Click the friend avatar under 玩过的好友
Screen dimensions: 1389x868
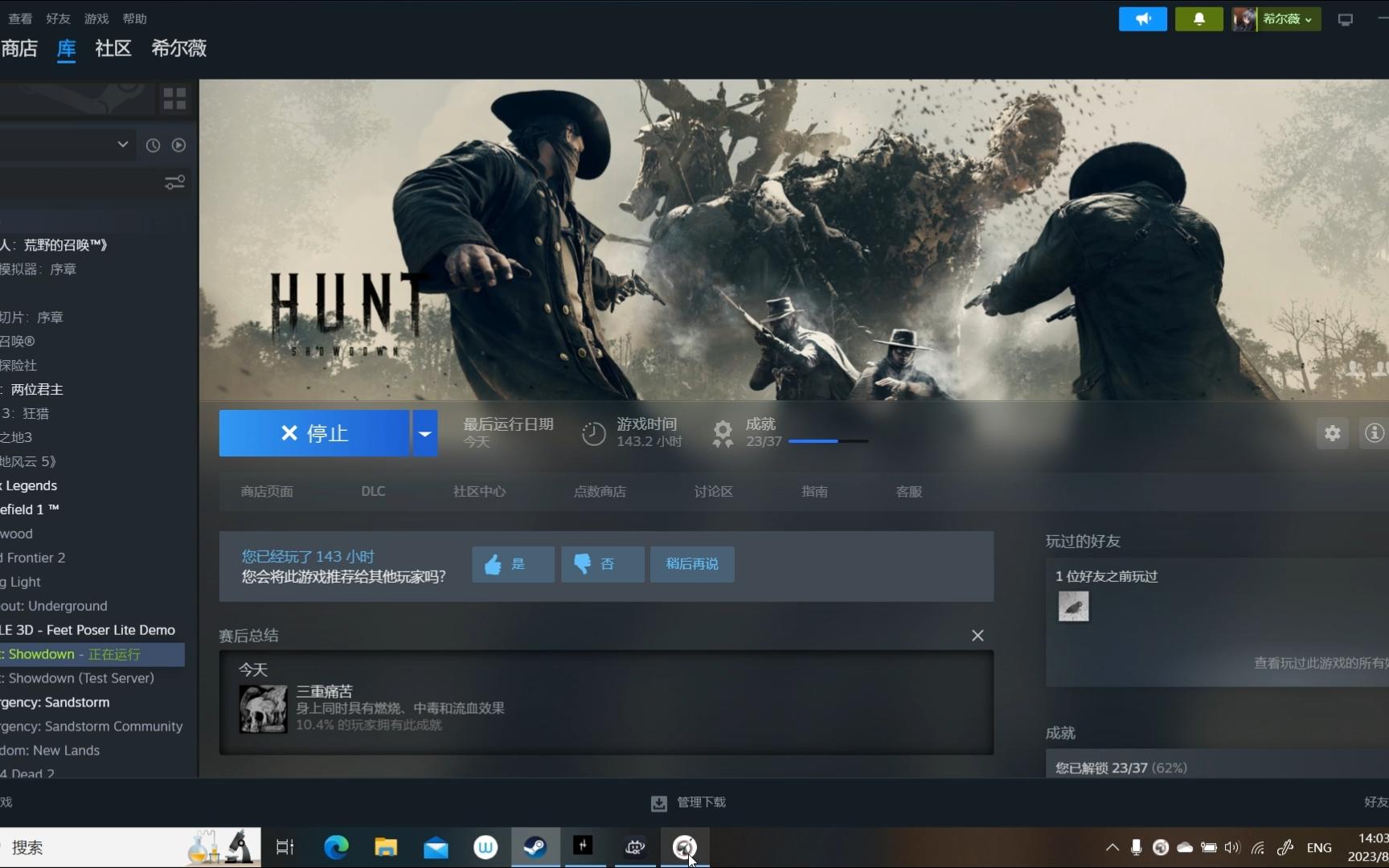(x=1073, y=606)
